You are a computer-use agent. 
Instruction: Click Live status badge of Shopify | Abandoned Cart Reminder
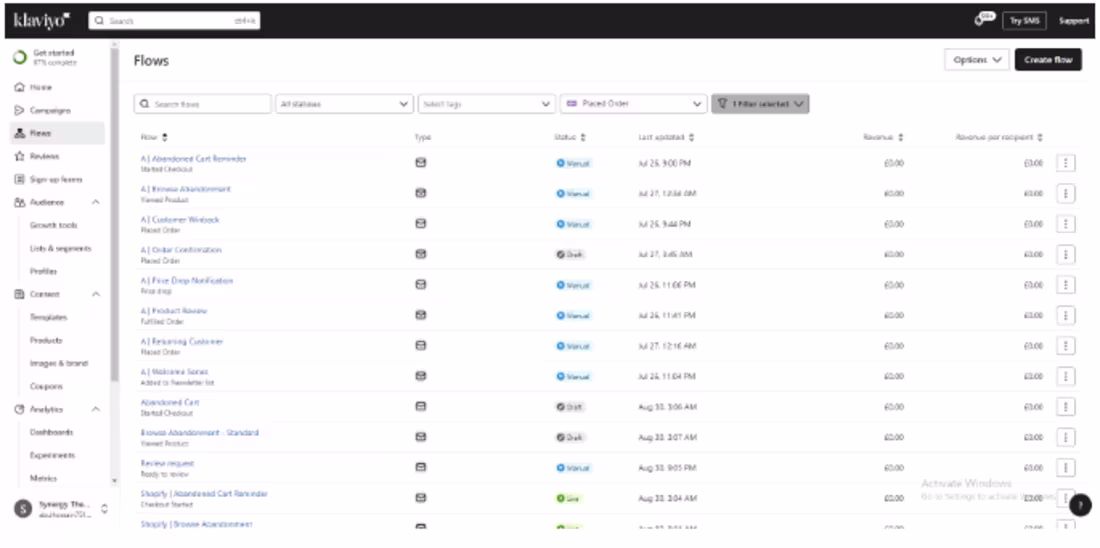tap(568, 498)
